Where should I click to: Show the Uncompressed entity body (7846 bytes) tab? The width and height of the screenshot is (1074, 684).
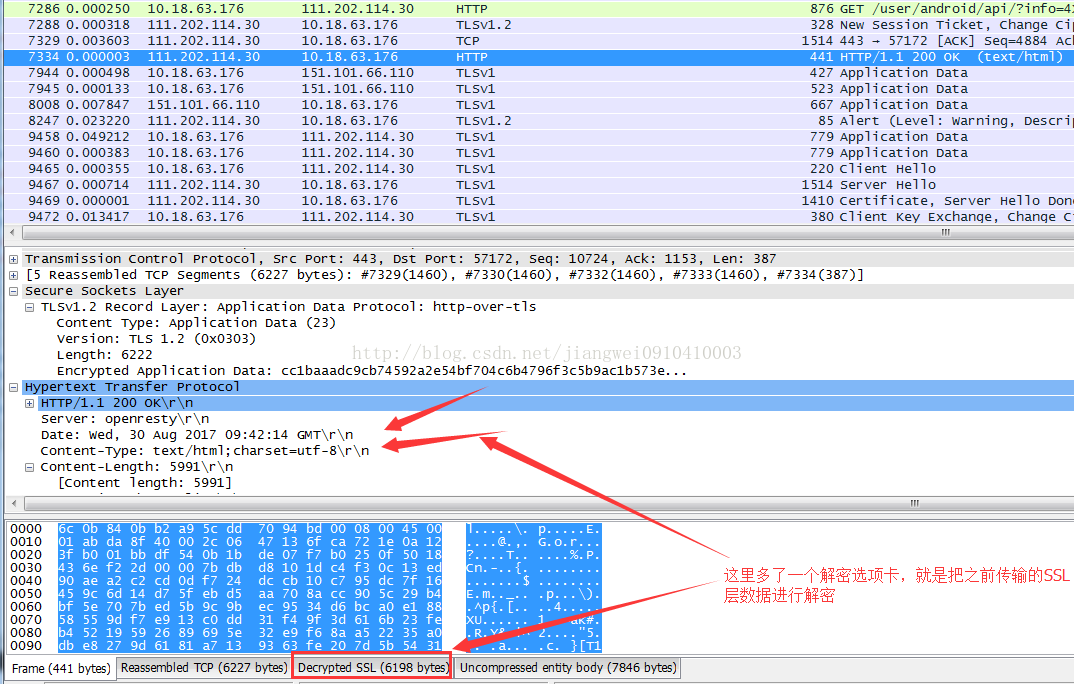pyautogui.click(x=568, y=668)
